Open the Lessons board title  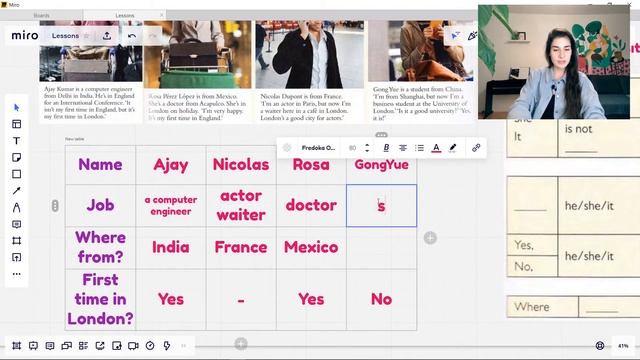pyautogui.click(x=65, y=36)
